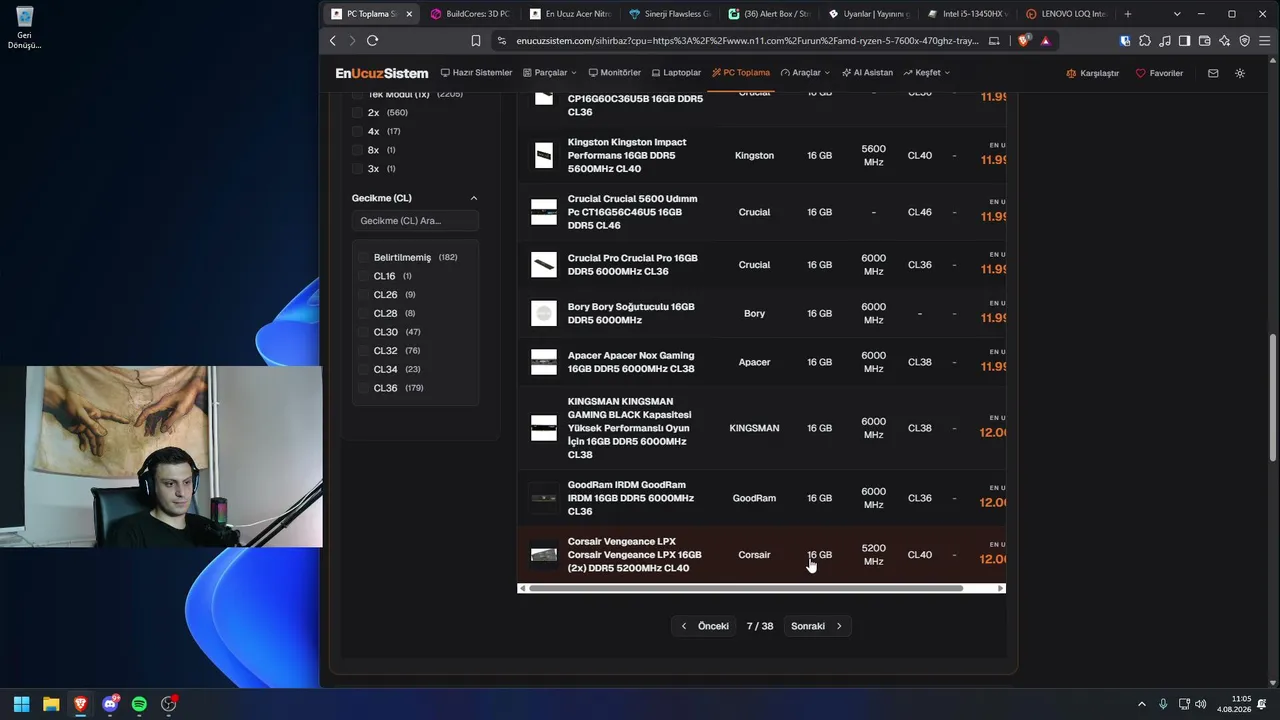
Task: Expand the Araçlar navigation dropdown
Action: pos(805,73)
